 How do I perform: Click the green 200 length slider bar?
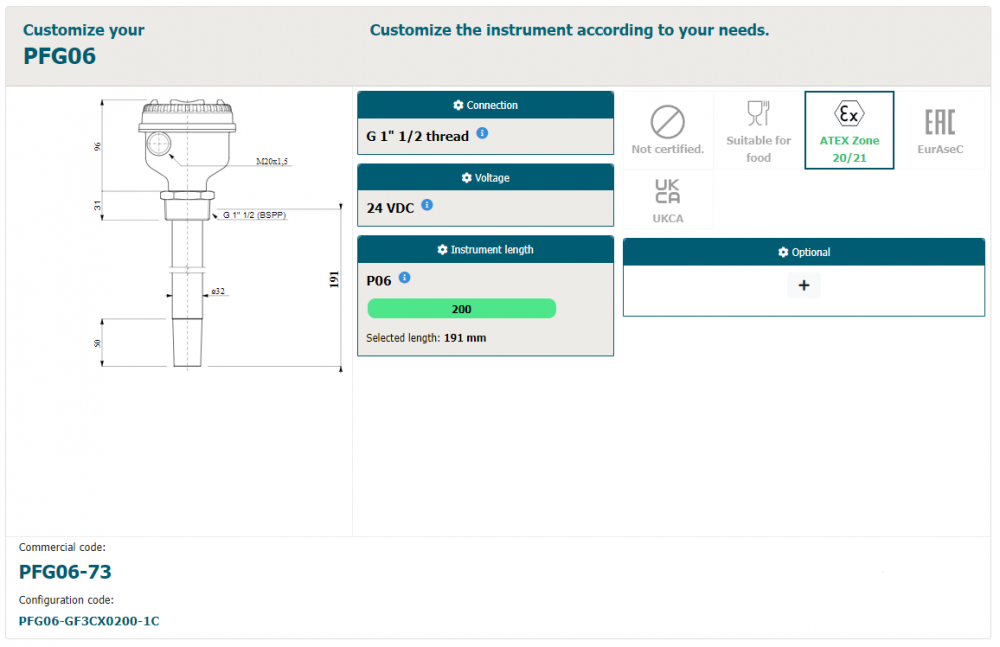461,309
